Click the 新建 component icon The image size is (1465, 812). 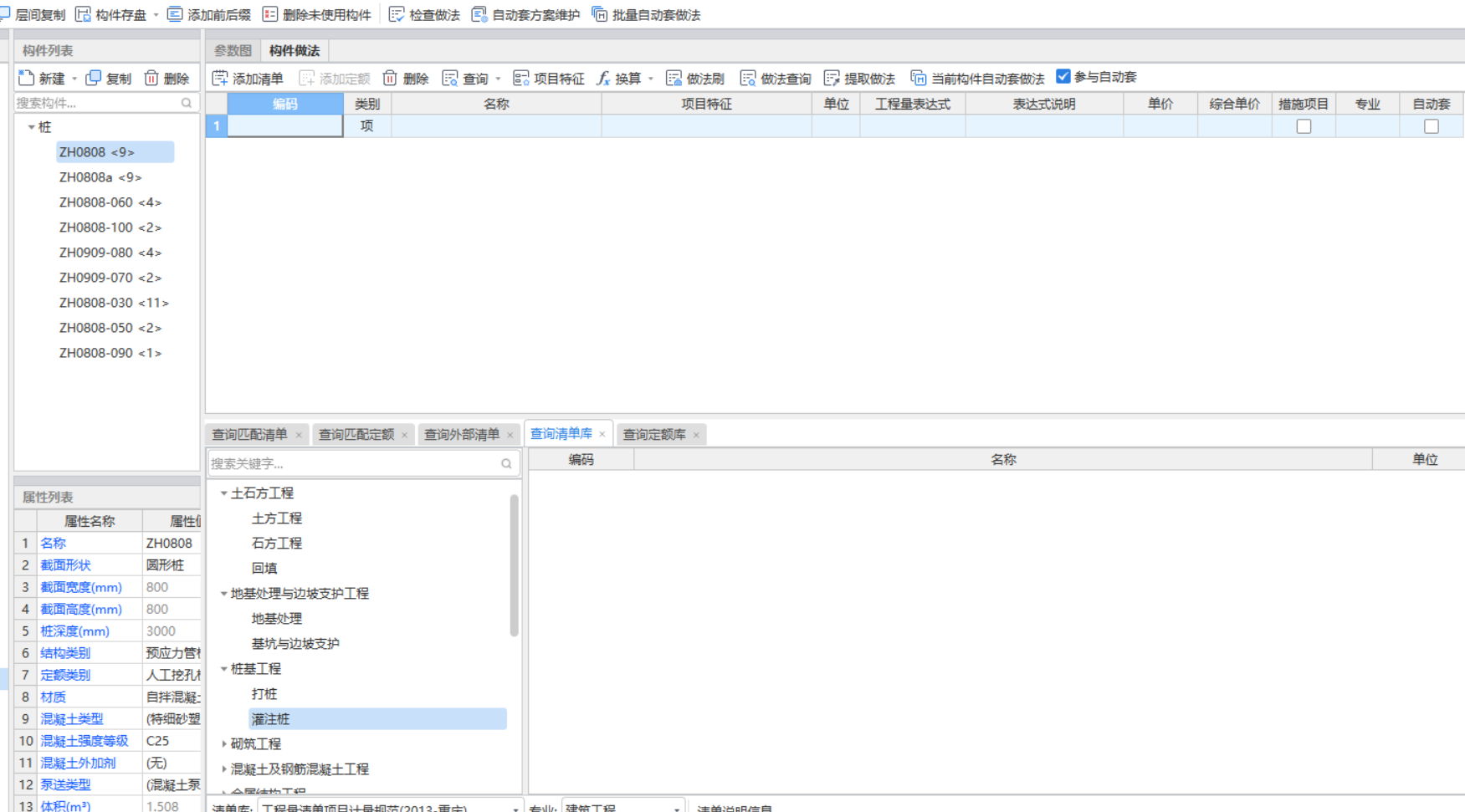coord(27,78)
